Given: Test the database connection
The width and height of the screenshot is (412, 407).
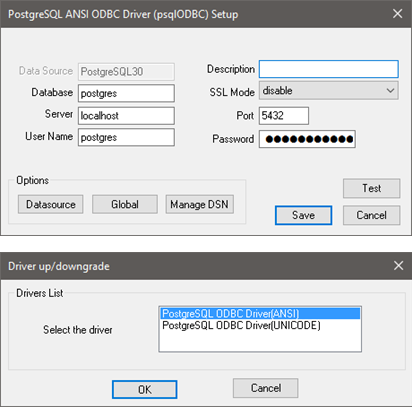Looking at the screenshot, I should (371, 188).
